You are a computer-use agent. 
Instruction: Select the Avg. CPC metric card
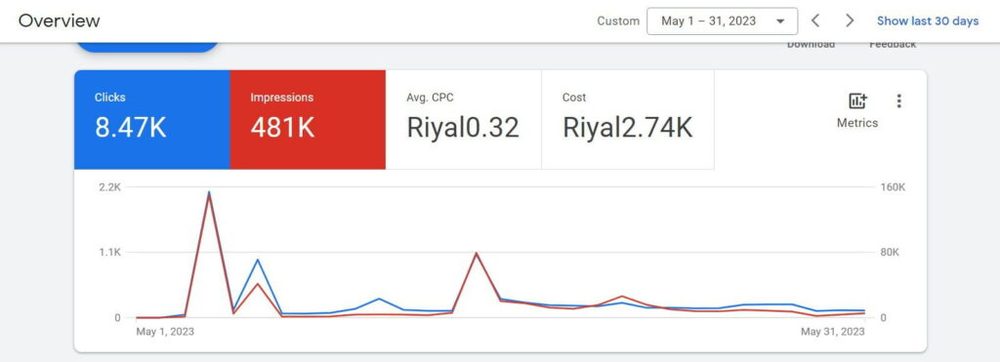click(x=463, y=120)
